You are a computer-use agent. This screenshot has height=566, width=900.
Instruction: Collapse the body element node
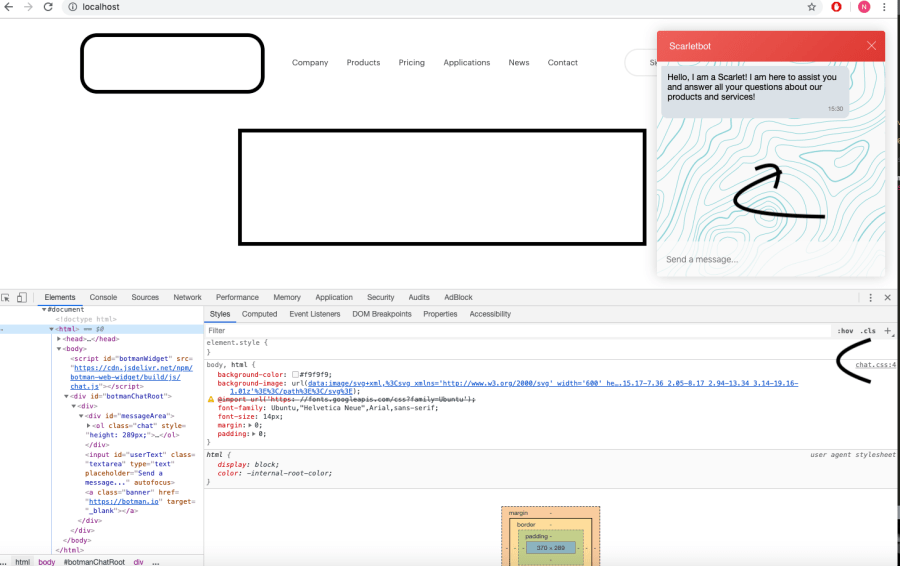(59, 348)
